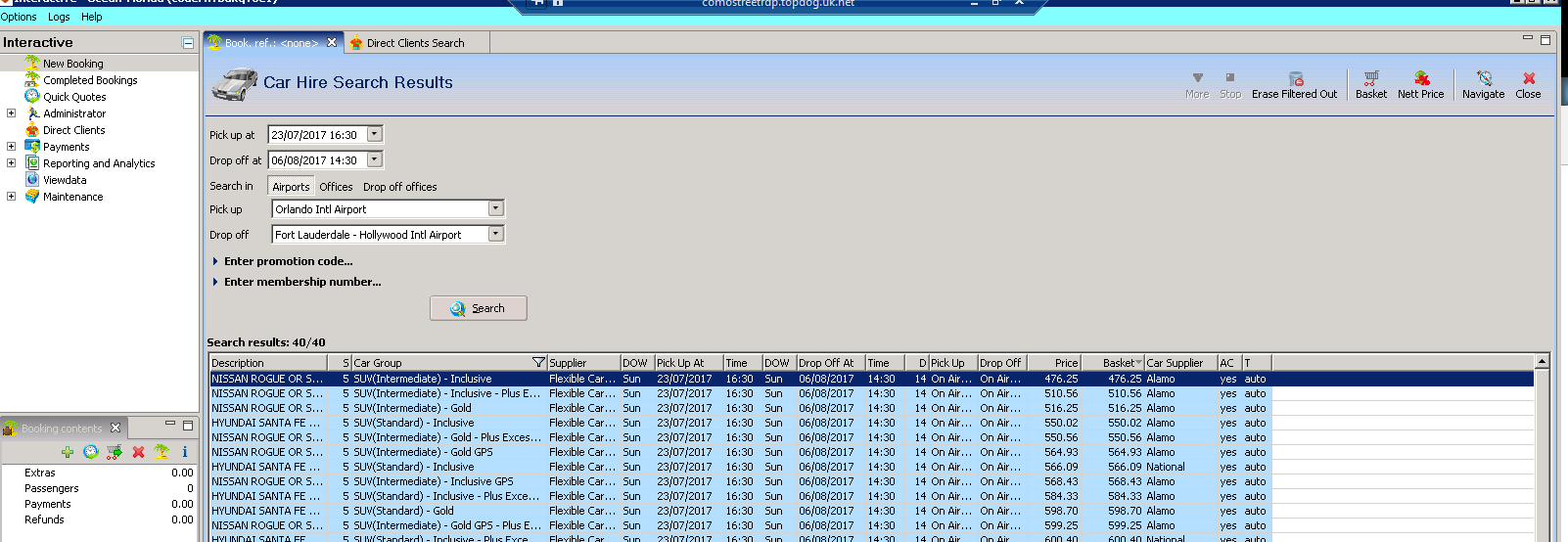The image size is (1568, 542).
Task: Click the More arrow in toolbar
Action: 1197,78
